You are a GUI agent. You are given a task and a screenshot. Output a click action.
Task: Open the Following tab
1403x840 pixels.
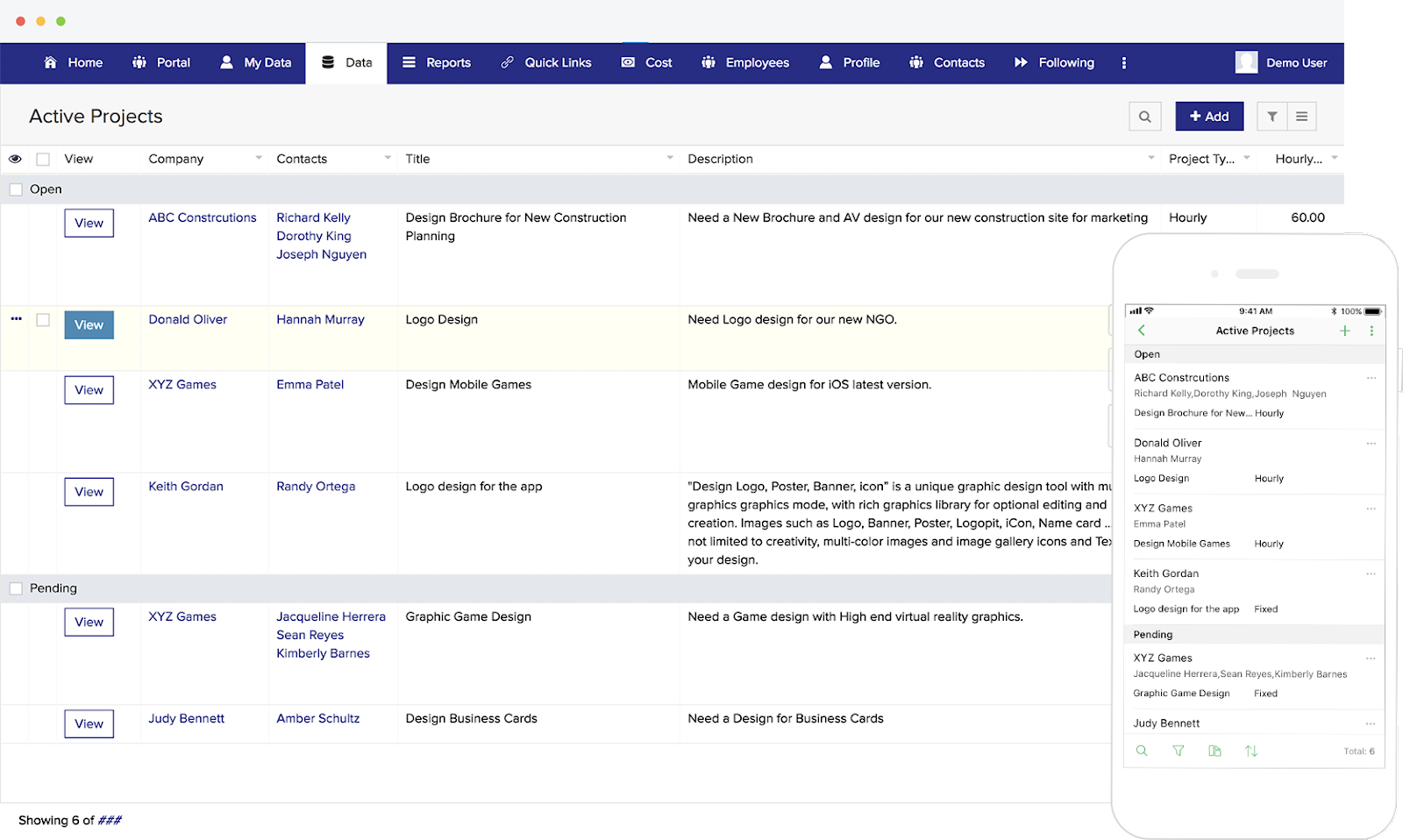[x=1055, y=63]
